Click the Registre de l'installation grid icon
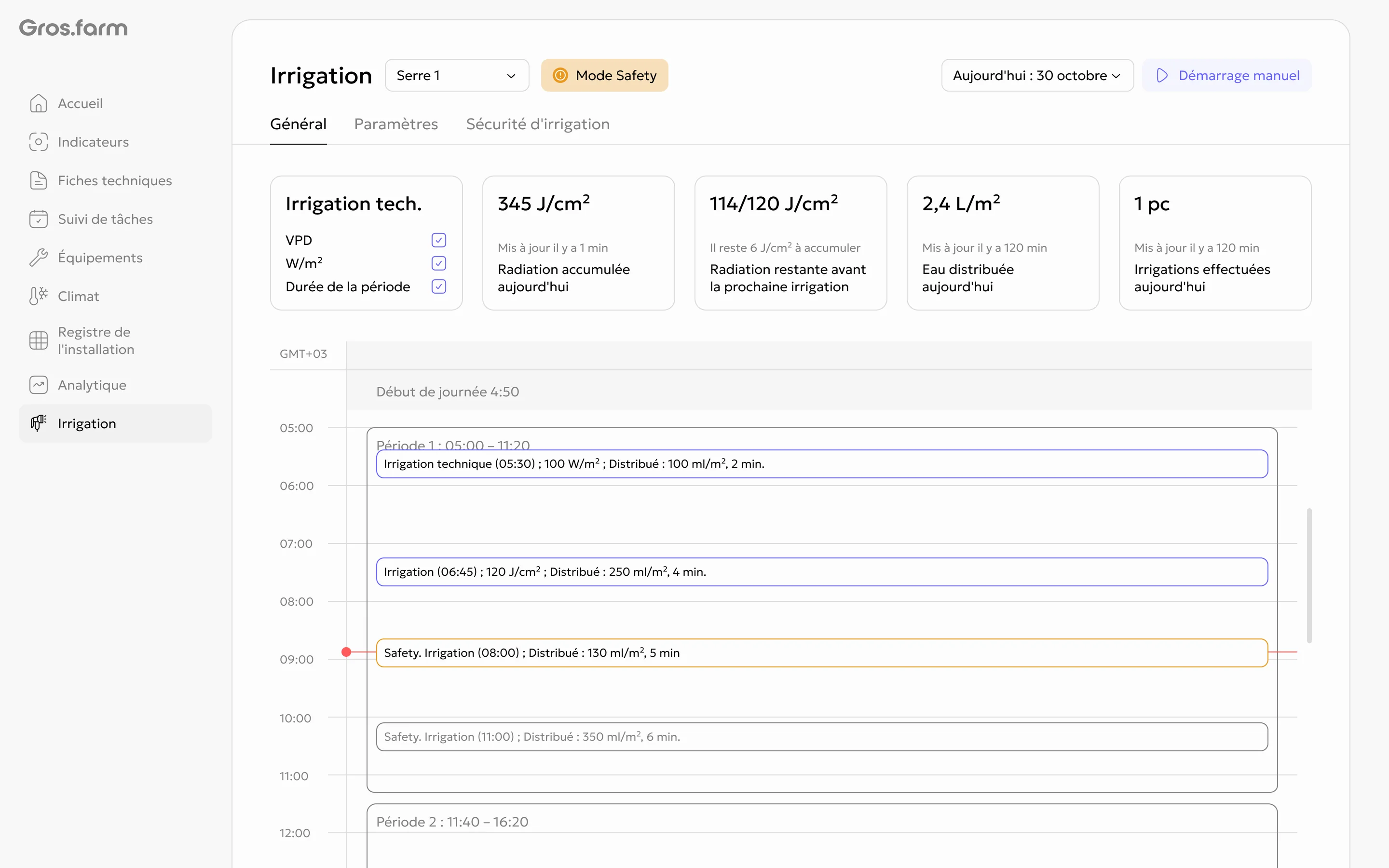This screenshot has height=868, width=1389. (39, 340)
